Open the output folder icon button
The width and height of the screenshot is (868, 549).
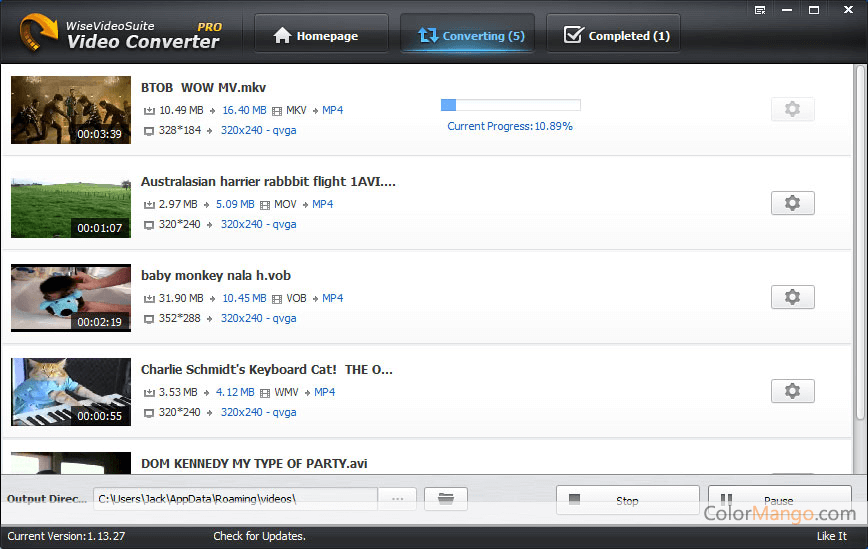pyautogui.click(x=446, y=498)
